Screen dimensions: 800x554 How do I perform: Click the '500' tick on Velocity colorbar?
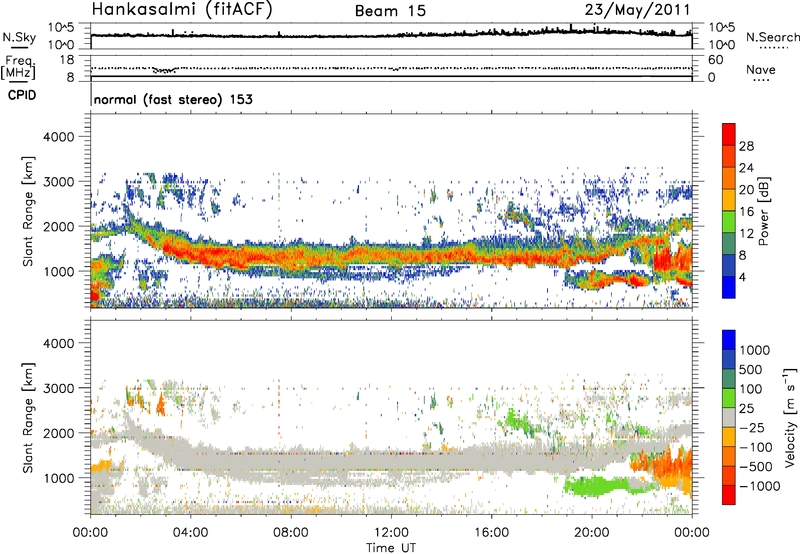point(751,369)
